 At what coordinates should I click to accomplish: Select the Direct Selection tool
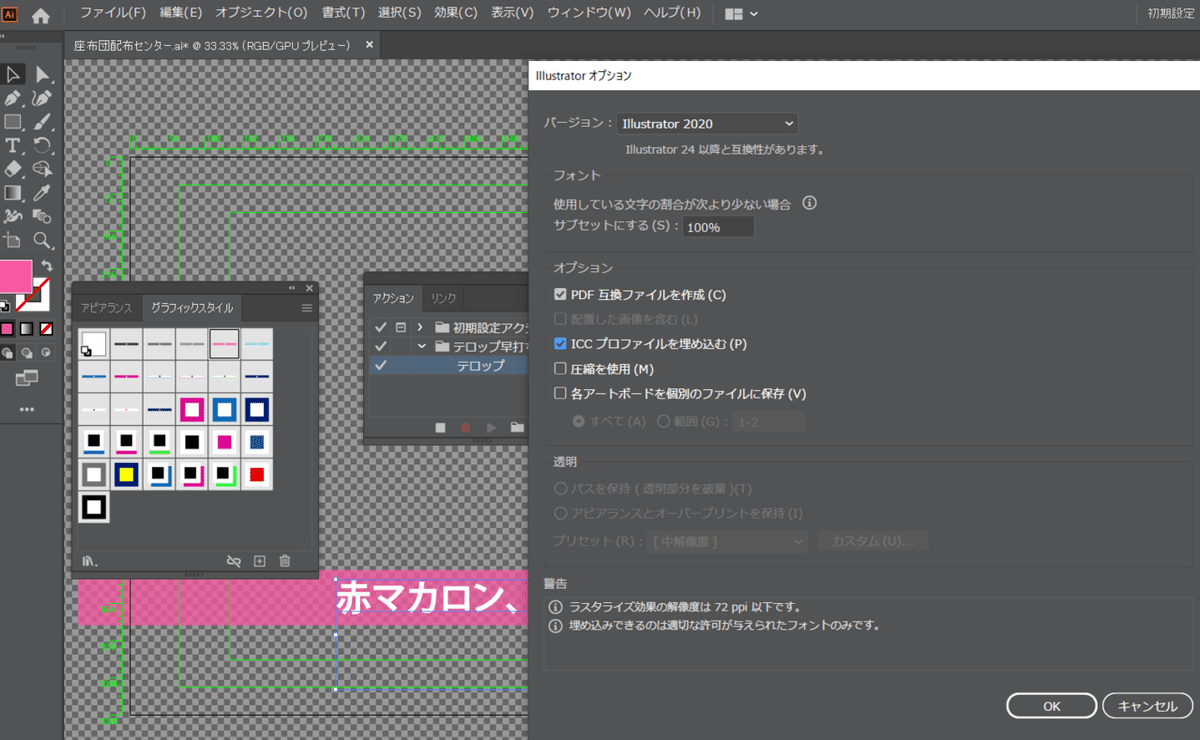(42, 74)
